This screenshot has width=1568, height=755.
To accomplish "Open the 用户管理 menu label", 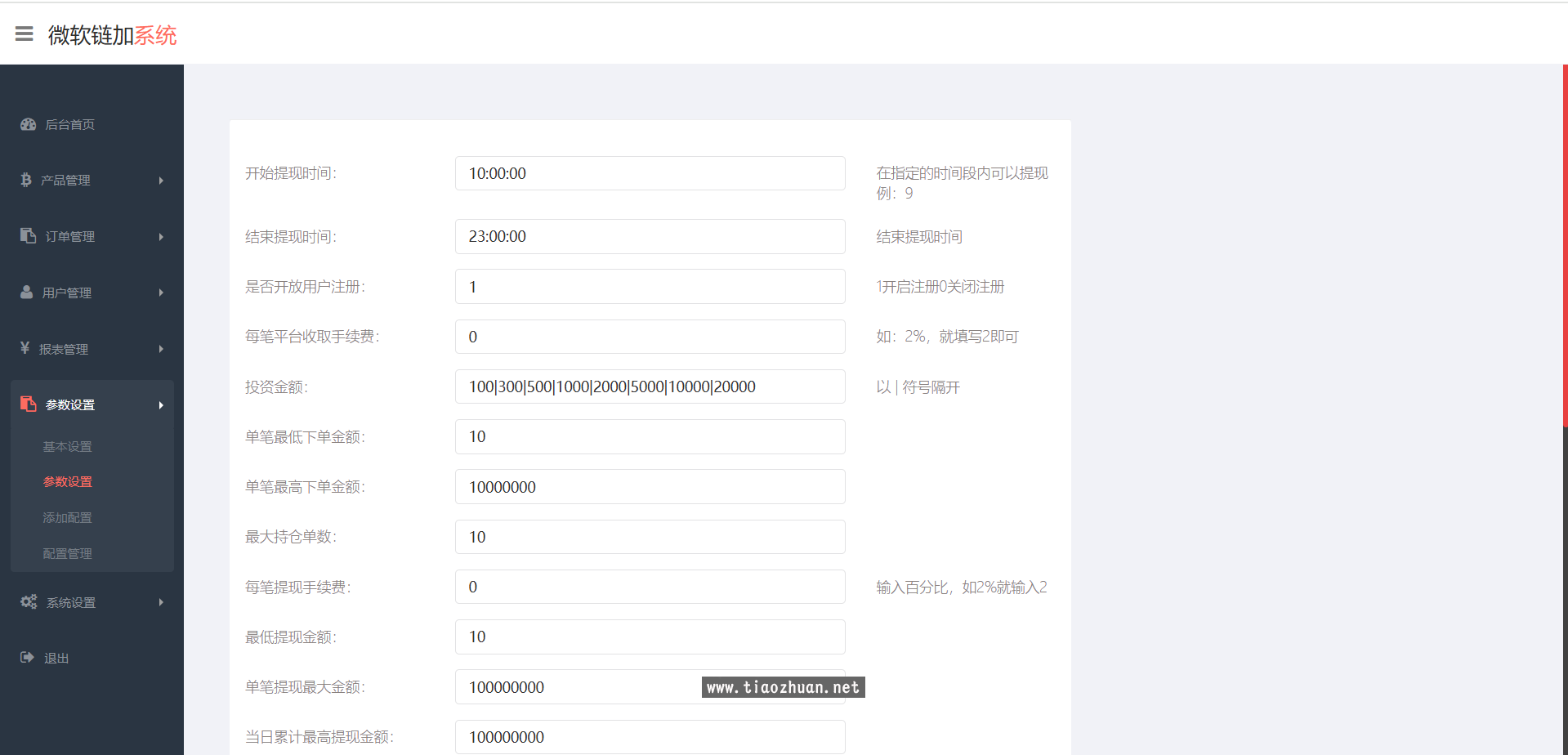I will [66, 293].
